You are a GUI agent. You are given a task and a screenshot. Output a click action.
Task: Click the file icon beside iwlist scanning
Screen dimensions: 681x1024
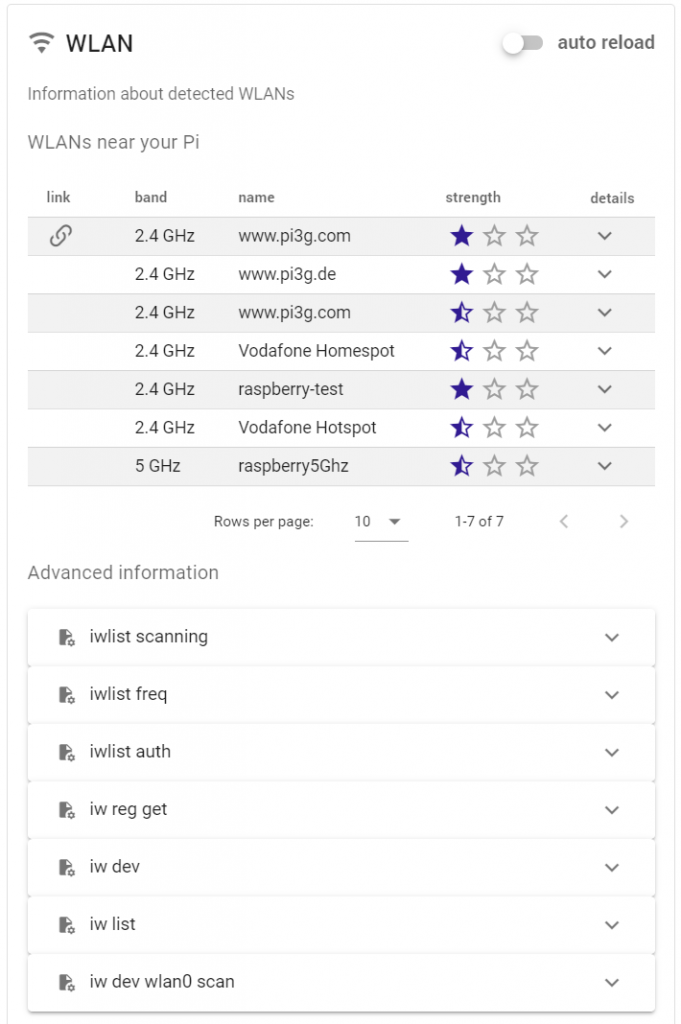(x=67, y=637)
